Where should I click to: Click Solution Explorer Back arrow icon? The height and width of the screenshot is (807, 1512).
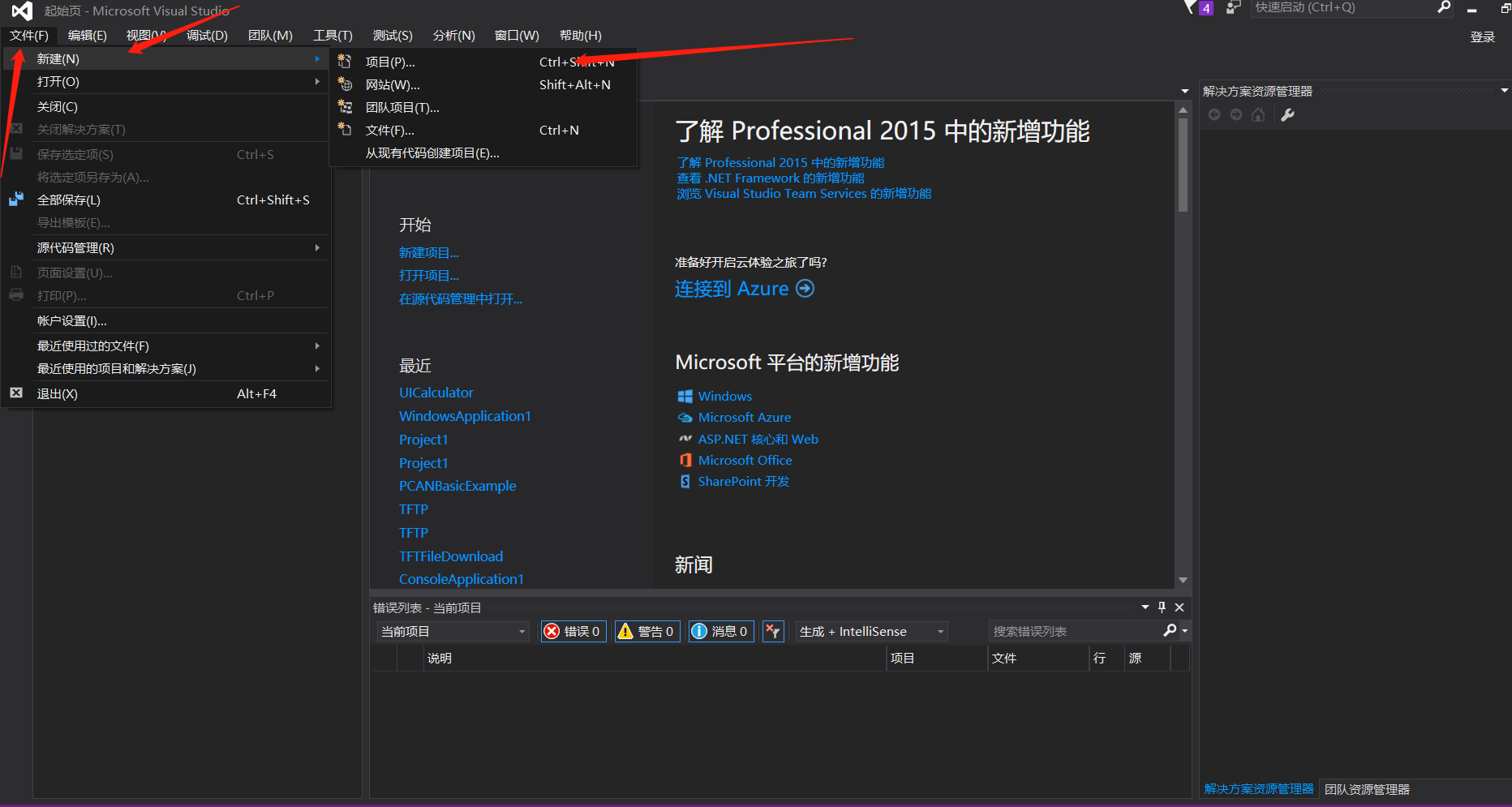click(x=1214, y=115)
